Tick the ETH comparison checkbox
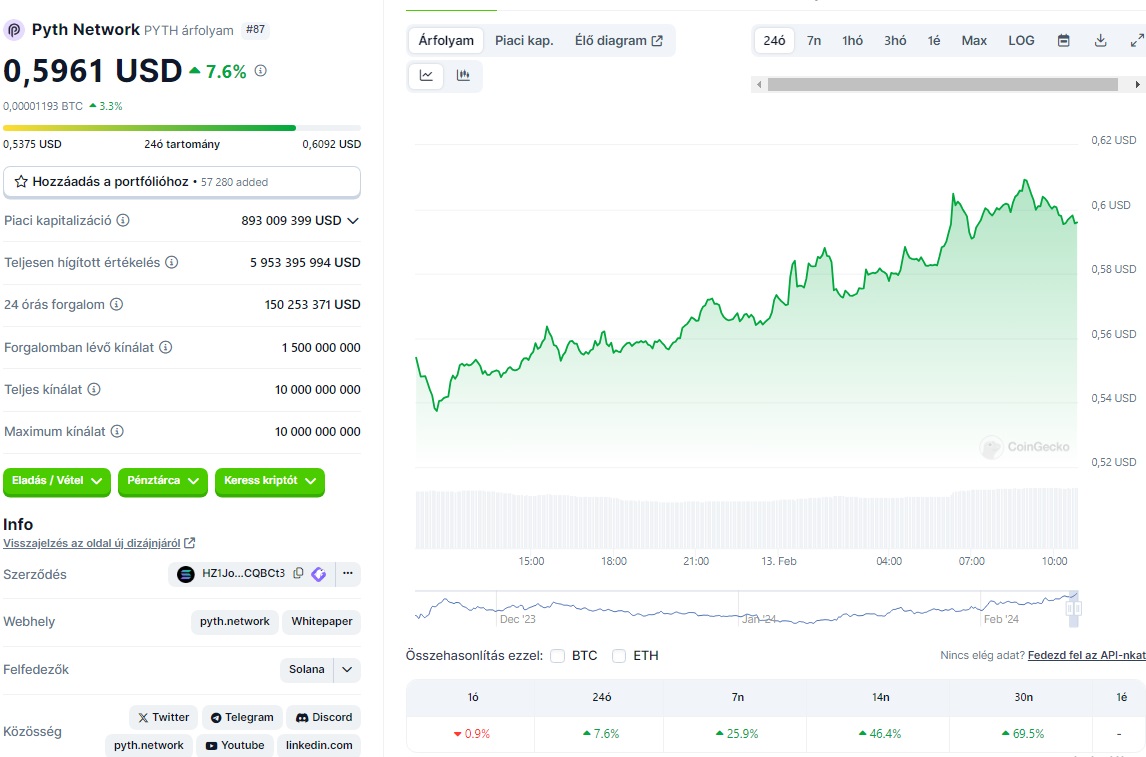1146x757 pixels. [x=619, y=656]
